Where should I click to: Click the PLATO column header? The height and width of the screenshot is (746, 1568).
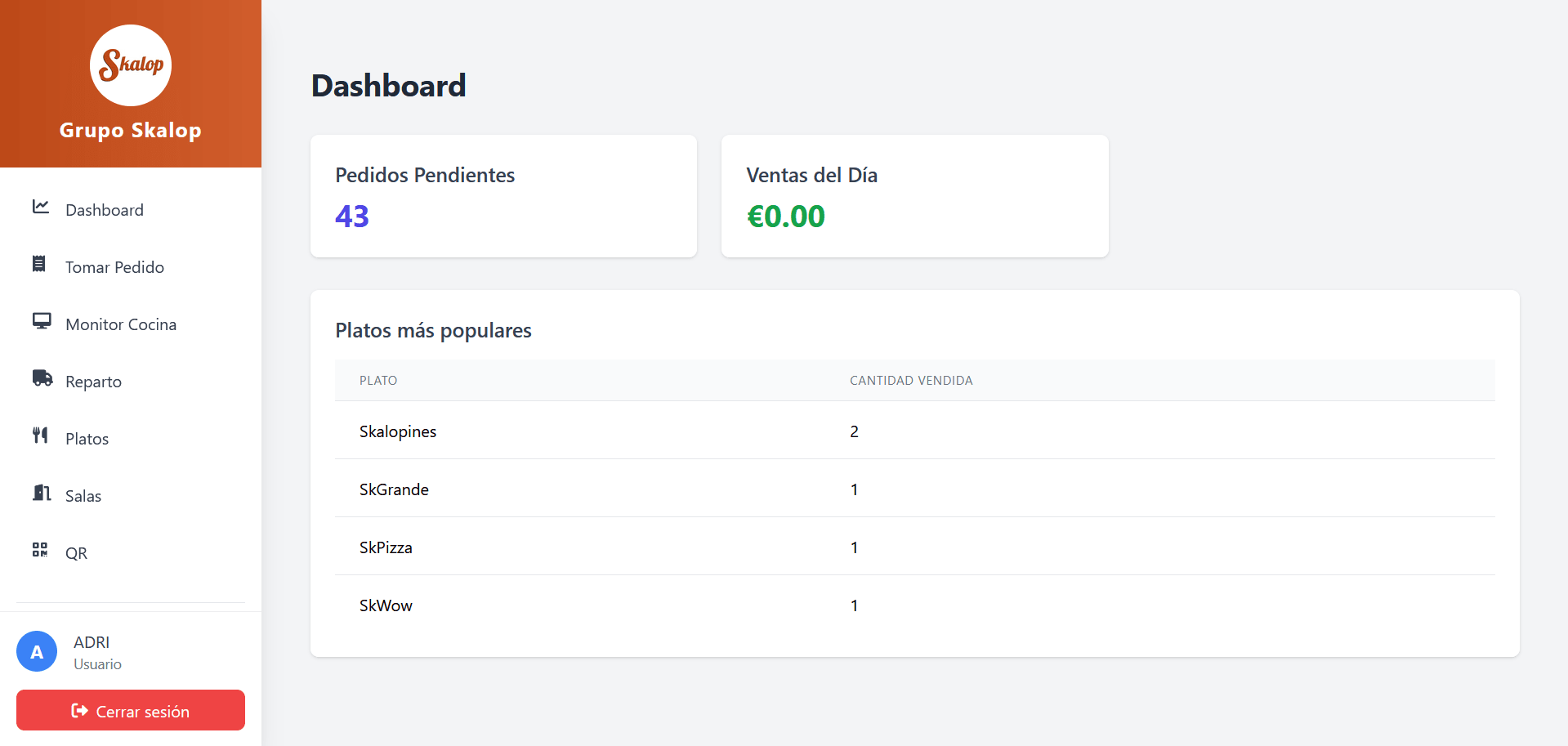coord(378,380)
